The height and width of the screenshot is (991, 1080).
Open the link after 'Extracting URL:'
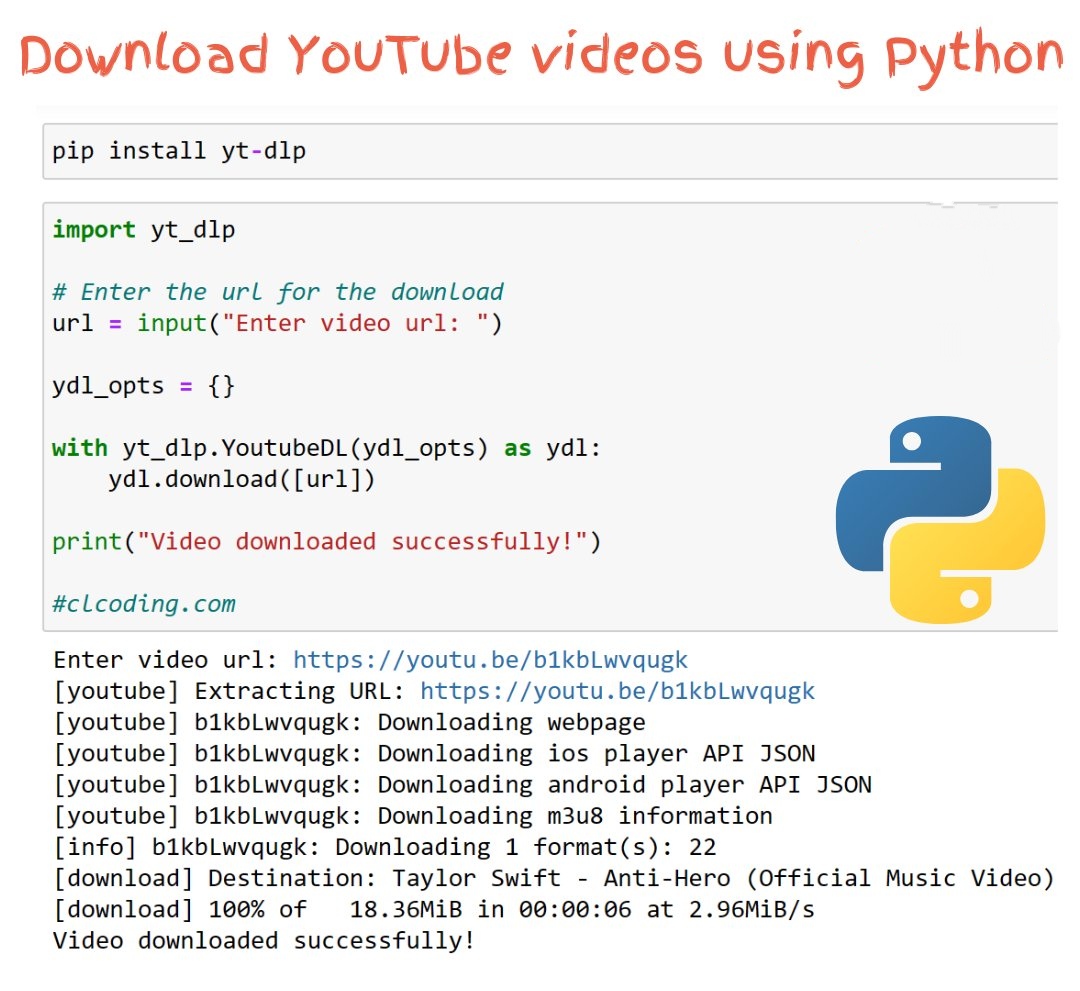click(617, 691)
